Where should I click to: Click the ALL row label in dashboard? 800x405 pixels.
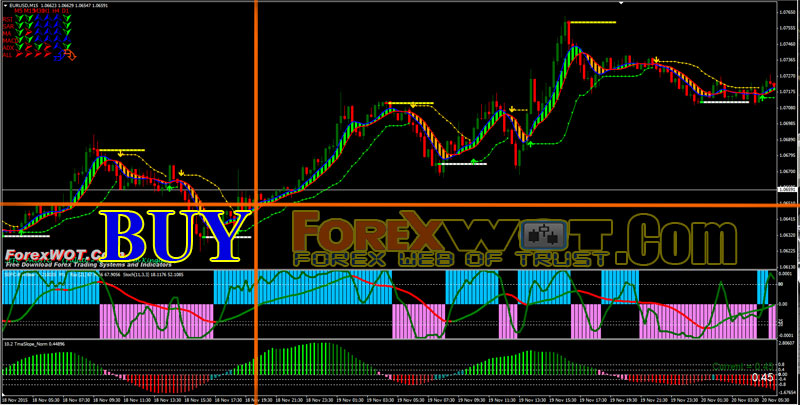[7, 55]
